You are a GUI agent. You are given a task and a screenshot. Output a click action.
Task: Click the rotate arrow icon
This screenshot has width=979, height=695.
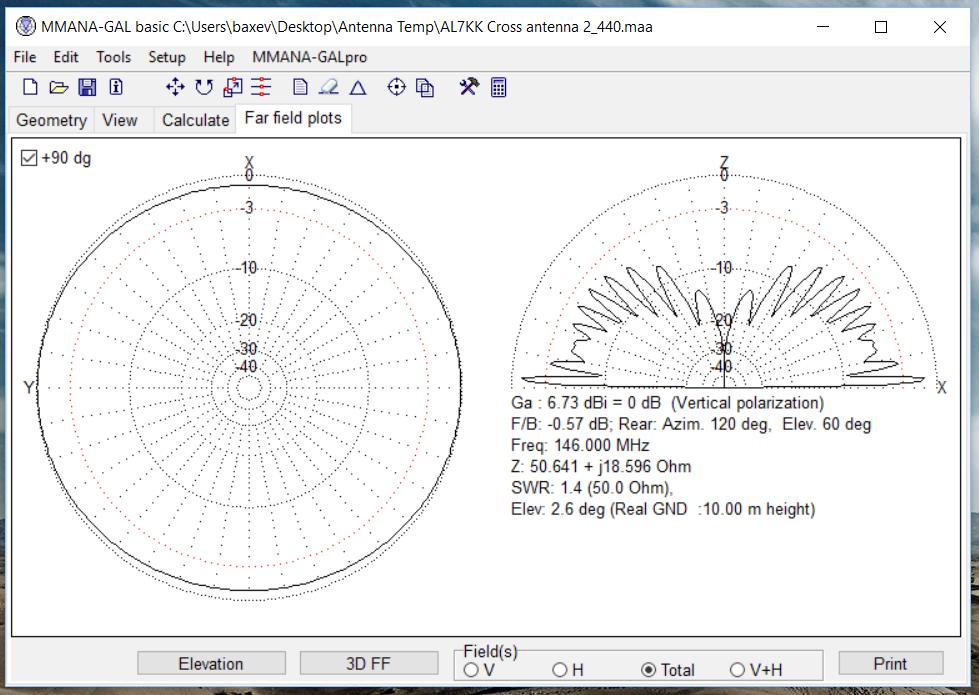coord(204,87)
